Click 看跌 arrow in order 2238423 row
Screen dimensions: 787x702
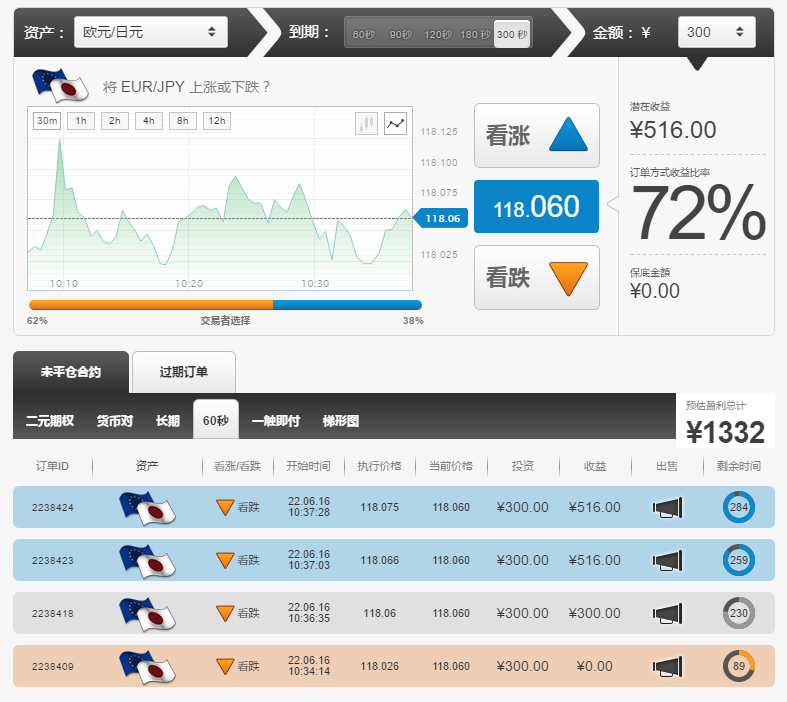click(225, 560)
